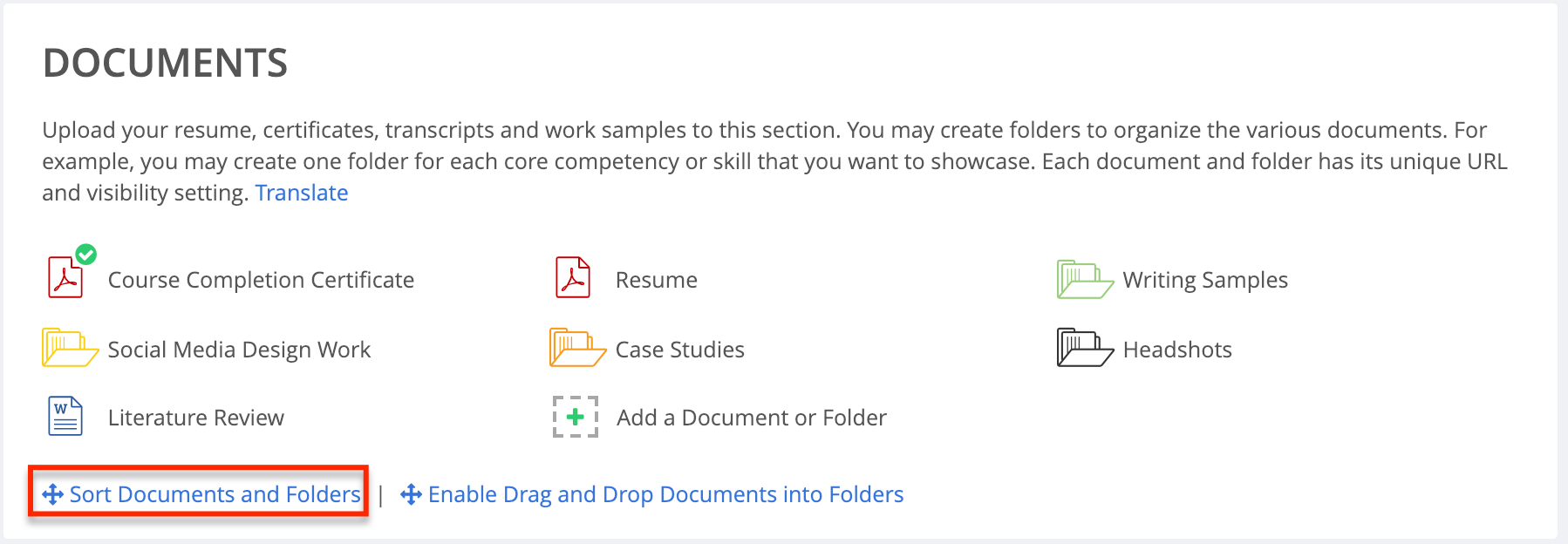Viewport: 1568px width, 544px height.
Task: Open the Literature Review Word document icon
Action: coord(65,416)
